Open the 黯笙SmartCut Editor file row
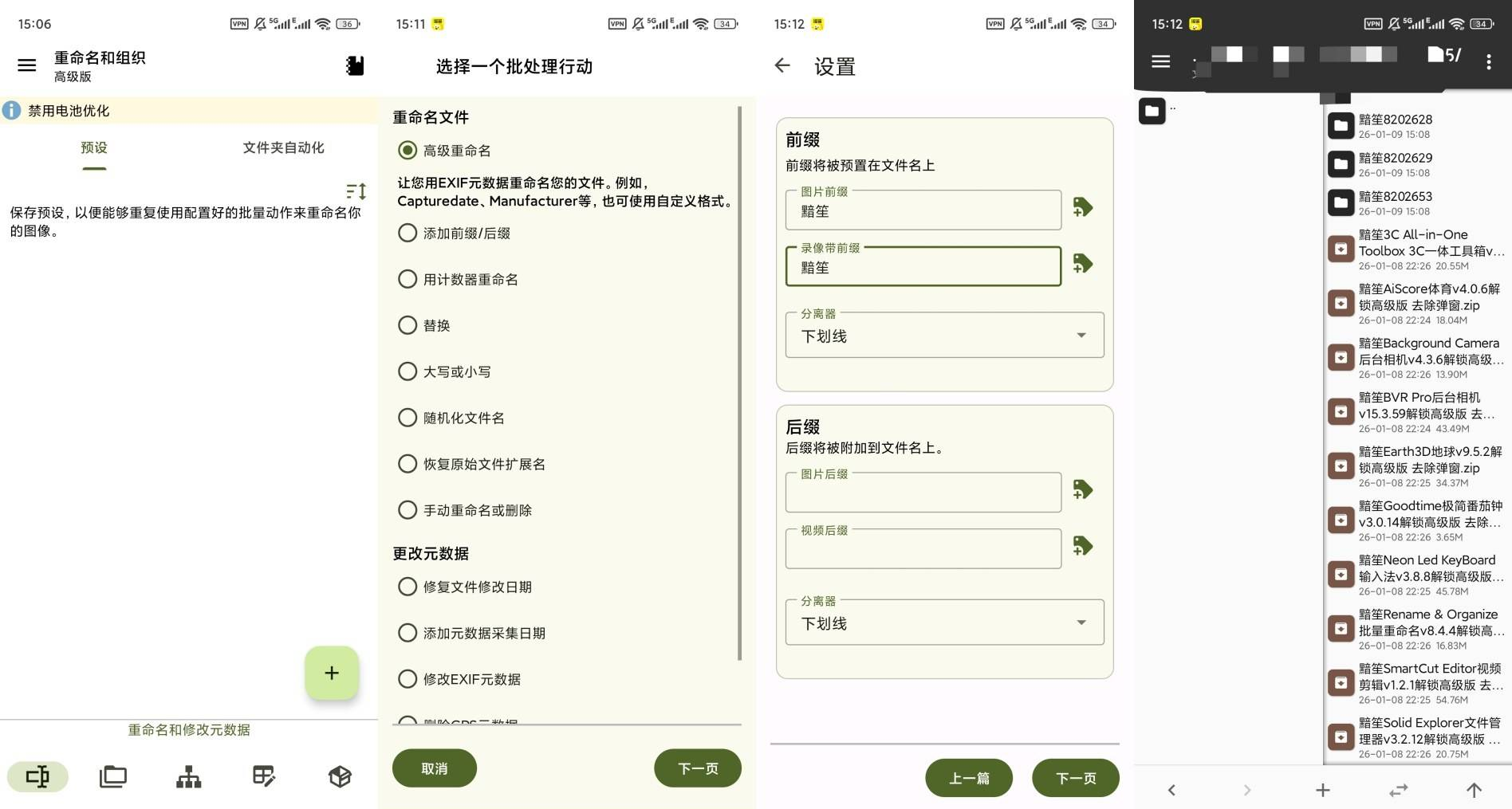This screenshot has height=809, width=1512. (1417, 683)
